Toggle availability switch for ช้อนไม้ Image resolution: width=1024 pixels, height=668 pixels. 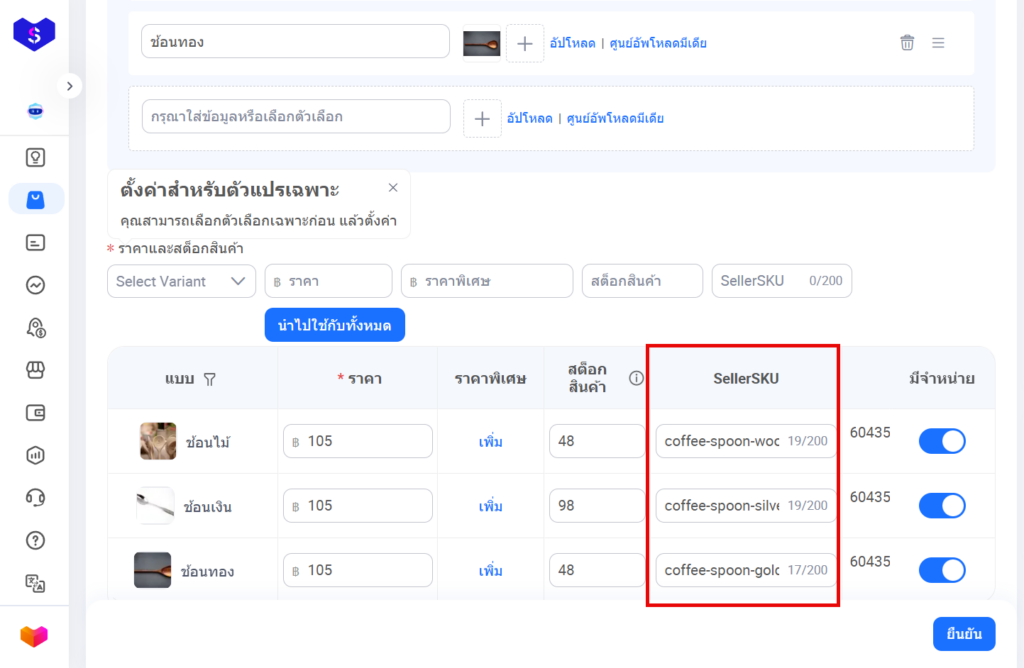[941, 441]
